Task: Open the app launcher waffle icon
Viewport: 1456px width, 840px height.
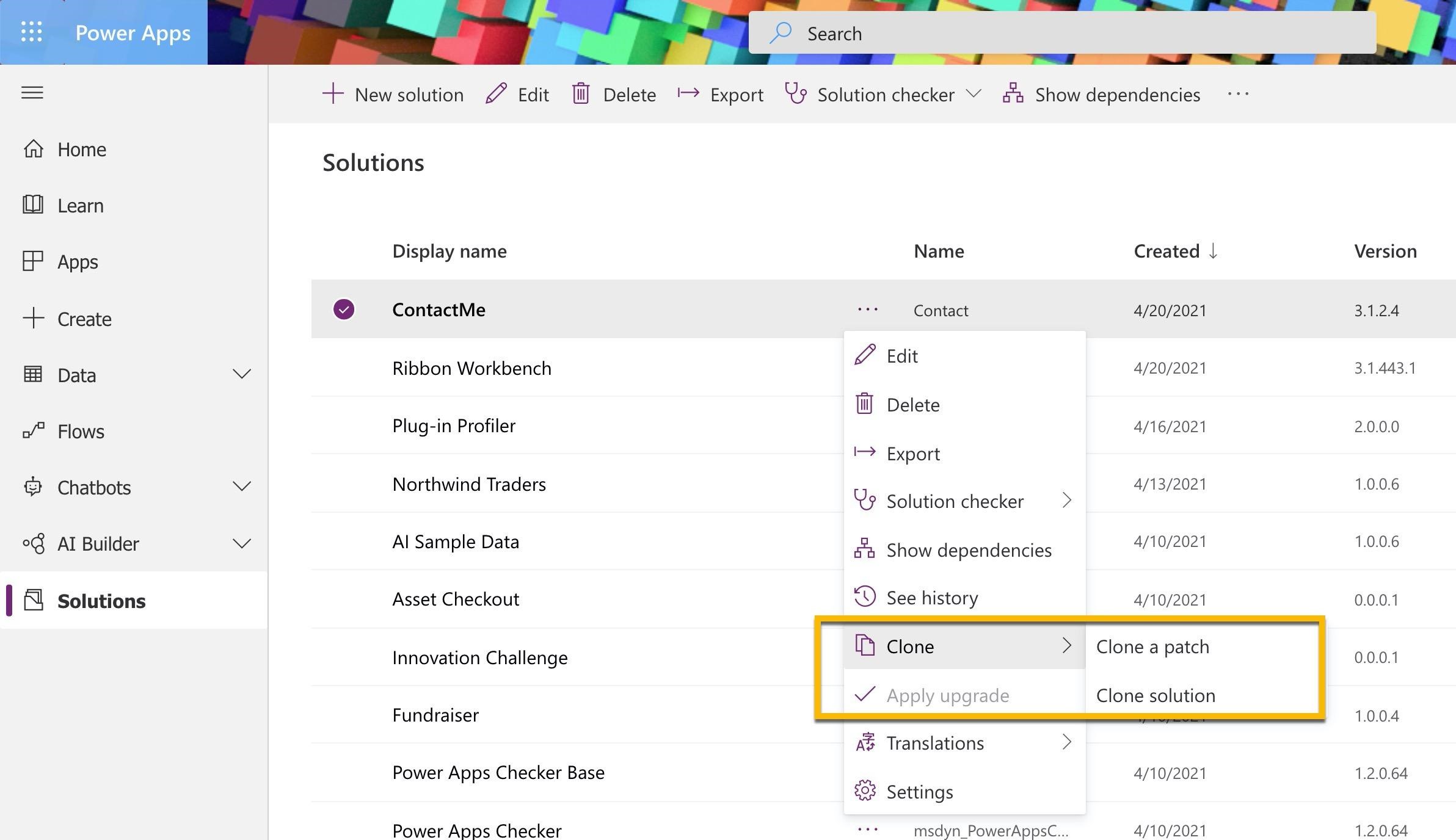Action: tap(32, 32)
